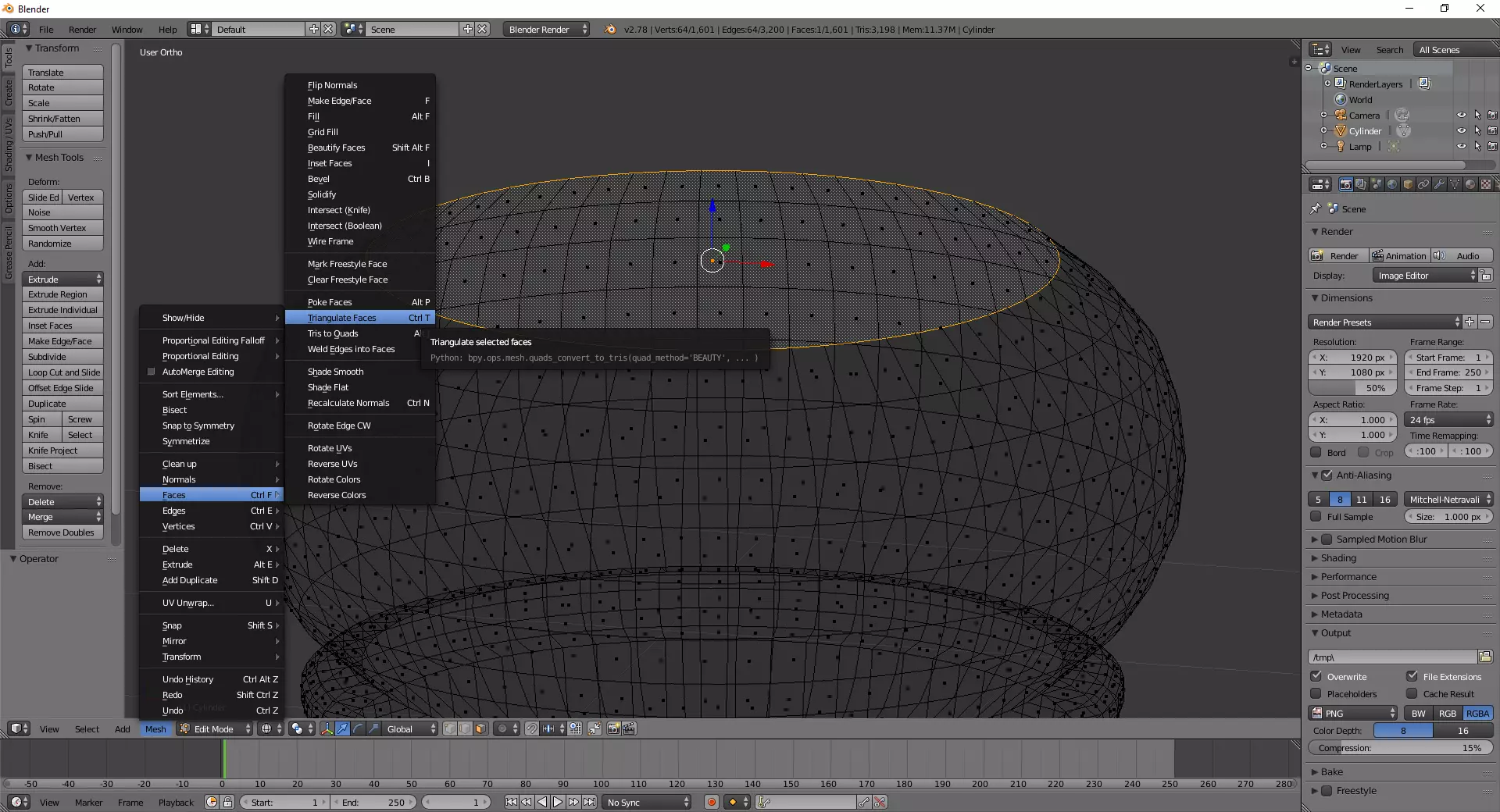Click the Subdivide button in Mesh Tools

tap(62, 357)
